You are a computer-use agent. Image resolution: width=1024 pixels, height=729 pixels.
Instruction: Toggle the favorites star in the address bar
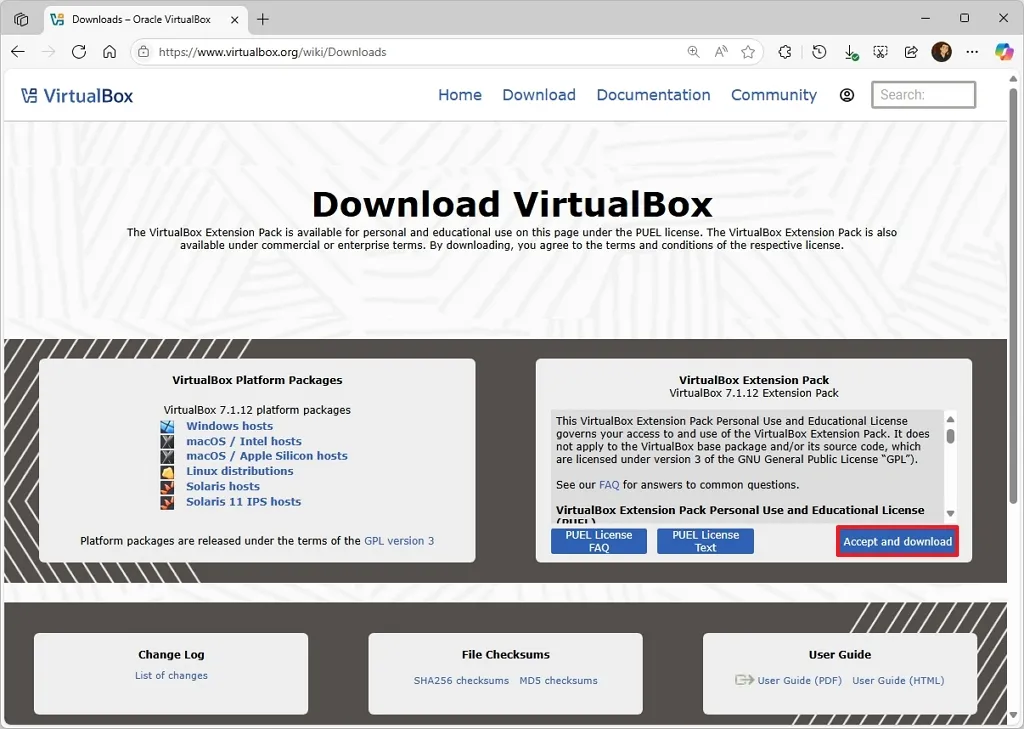coord(747,52)
